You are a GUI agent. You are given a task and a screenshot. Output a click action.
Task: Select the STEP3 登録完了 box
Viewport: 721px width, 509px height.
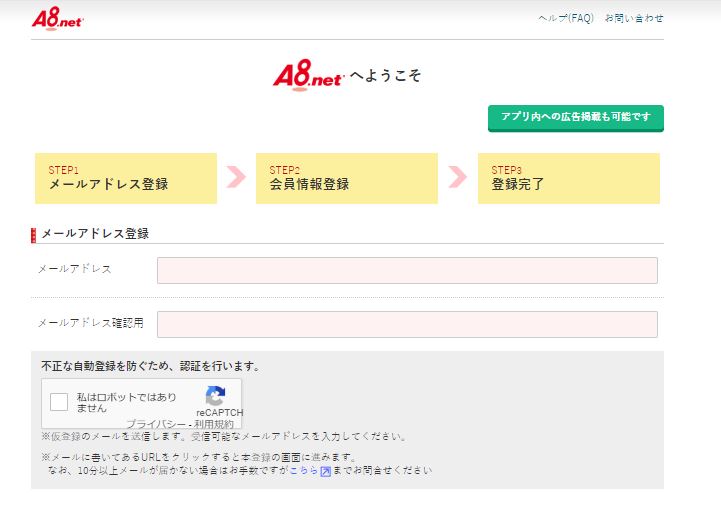coord(569,178)
